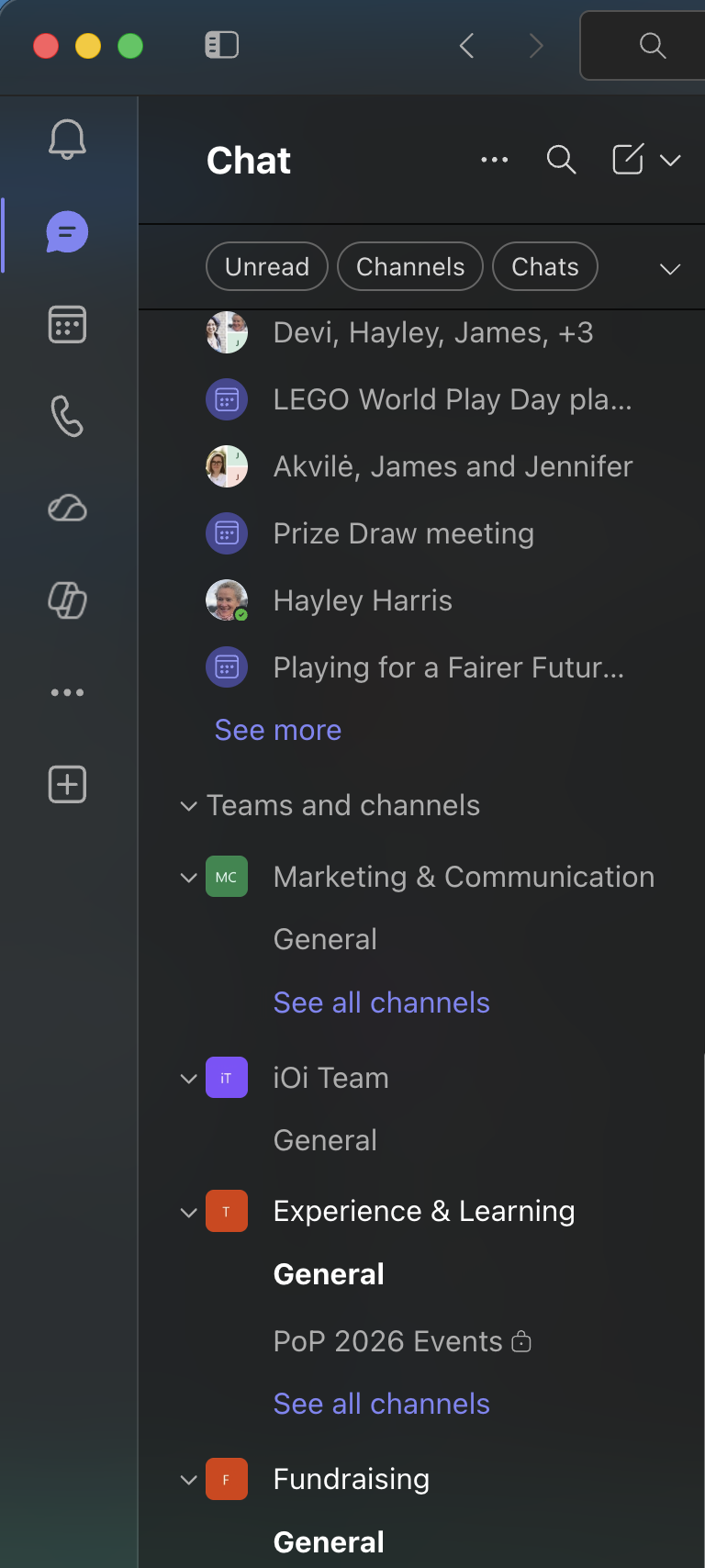This screenshot has width=705, height=1568.
Task: Open Akvilė, James and Jennifer chat
Action: pos(453,466)
